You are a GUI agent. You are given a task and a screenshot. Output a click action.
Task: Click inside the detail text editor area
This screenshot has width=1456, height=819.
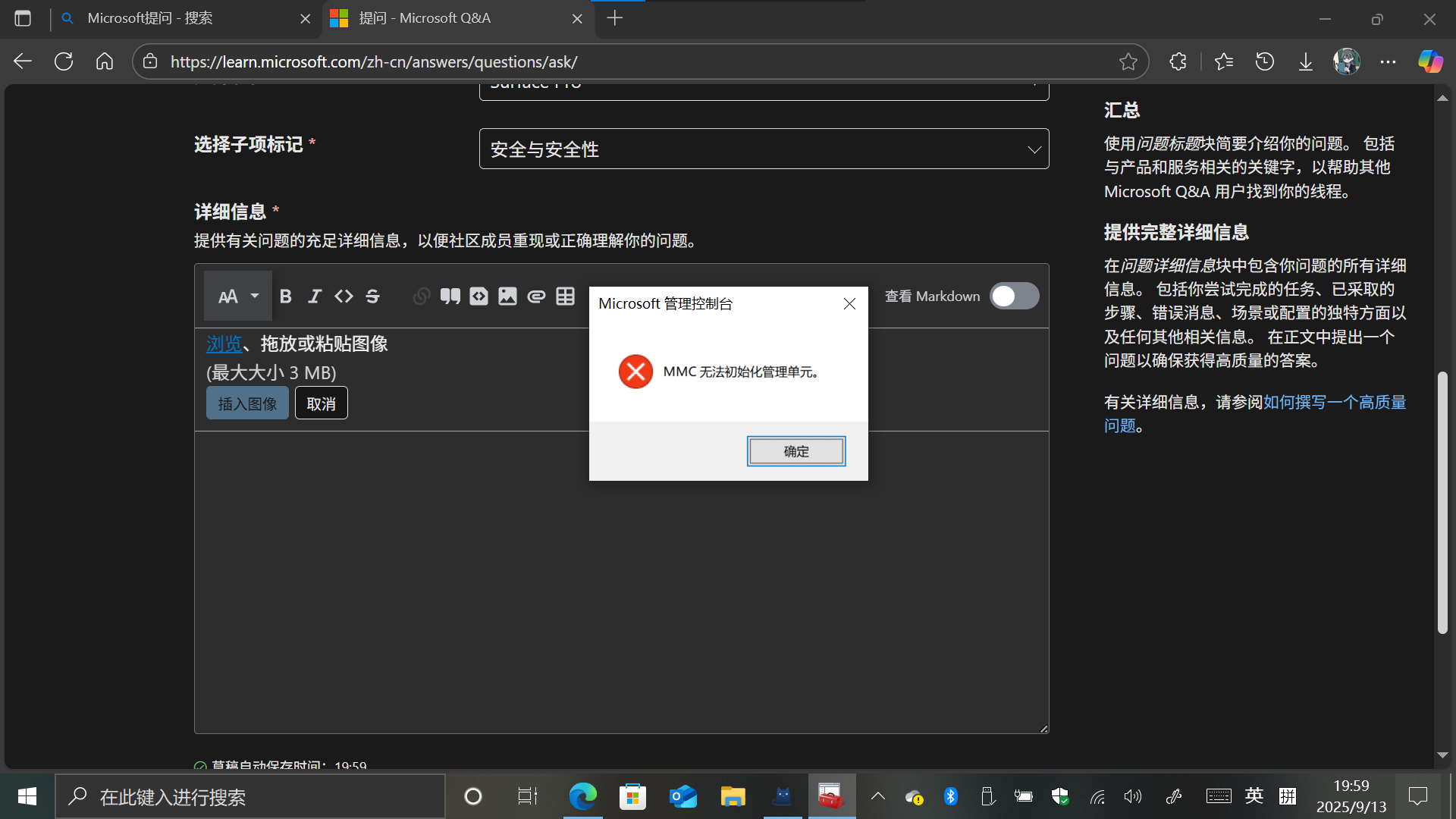pyautogui.click(x=622, y=582)
